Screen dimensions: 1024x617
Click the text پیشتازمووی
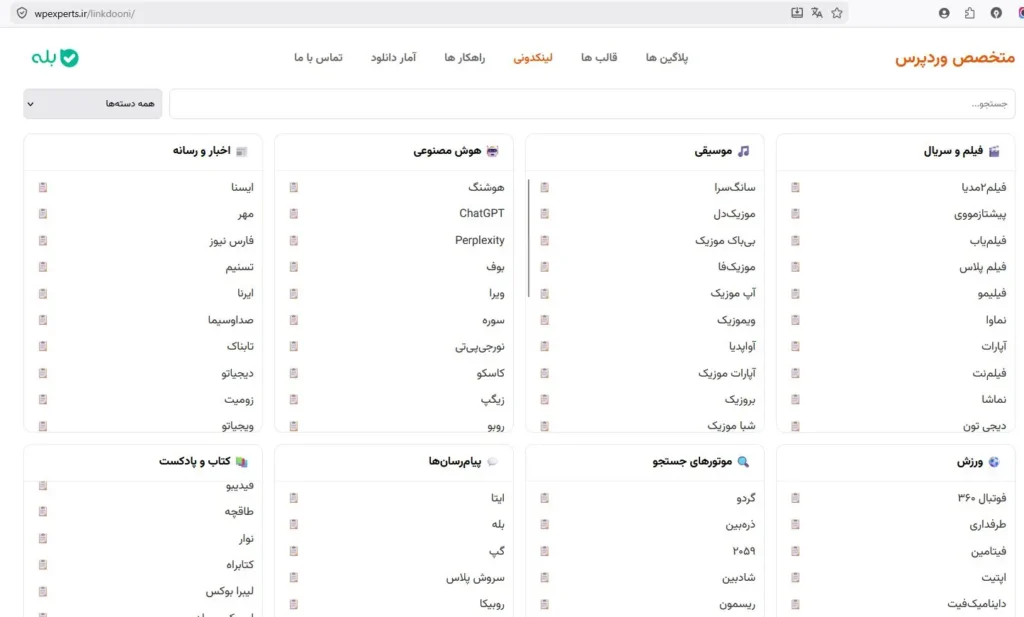(x=980, y=214)
